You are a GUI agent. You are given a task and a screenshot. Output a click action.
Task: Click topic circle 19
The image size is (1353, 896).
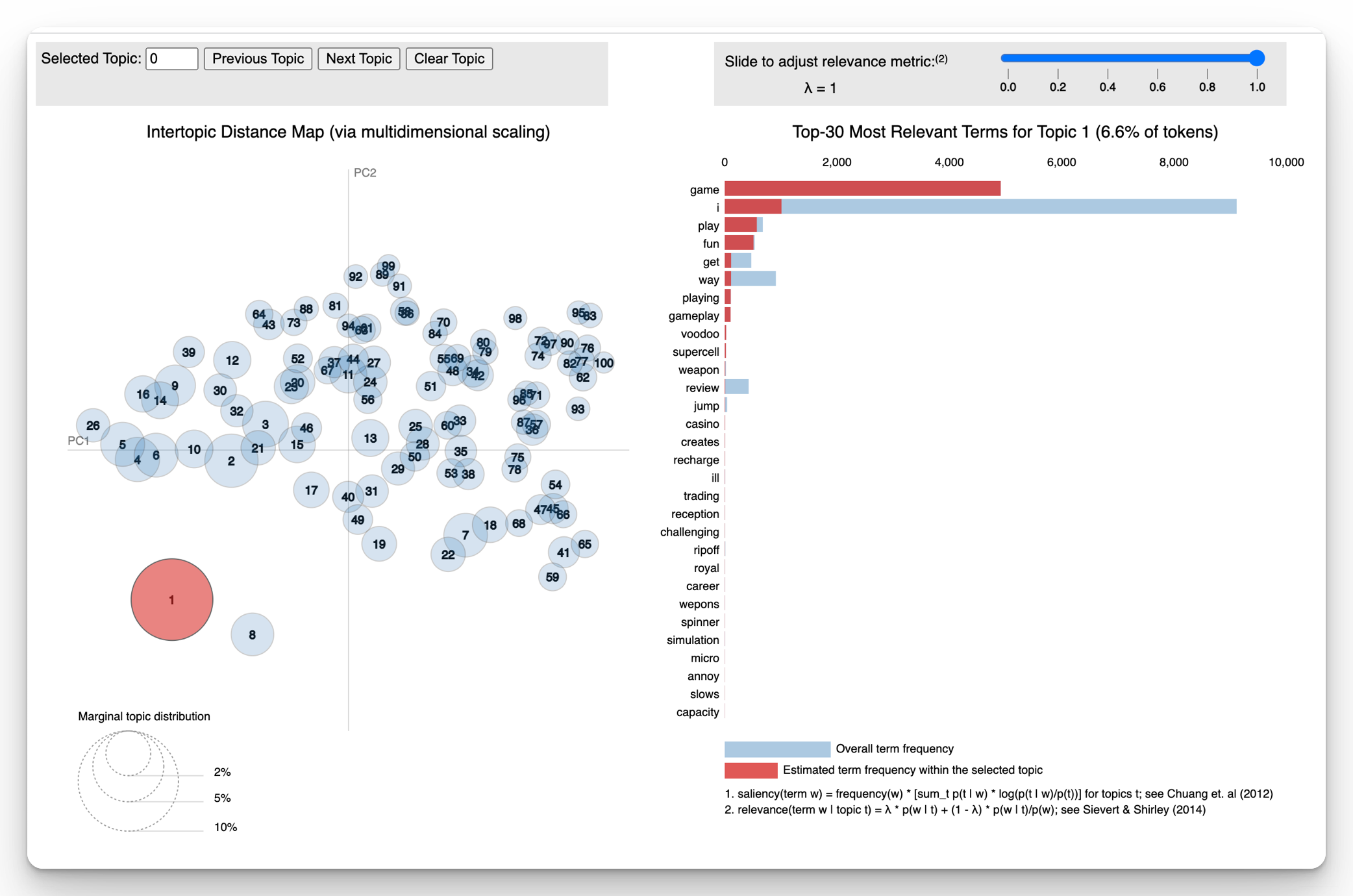coord(379,544)
